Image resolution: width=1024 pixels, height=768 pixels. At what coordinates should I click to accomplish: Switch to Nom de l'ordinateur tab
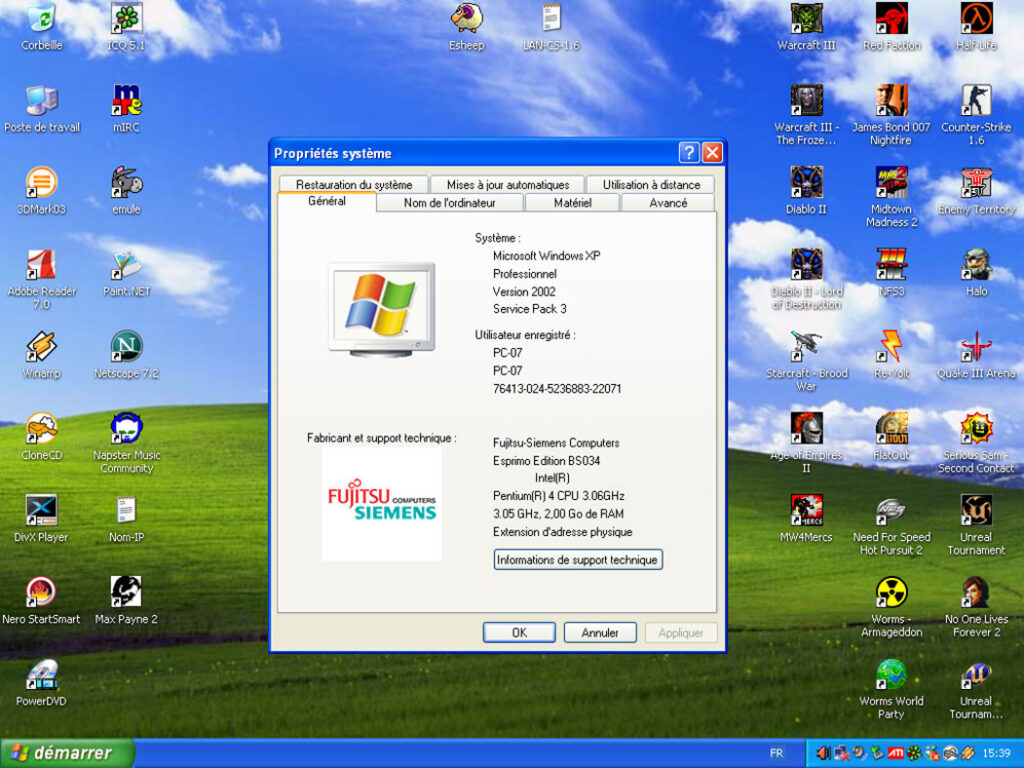[x=449, y=203]
